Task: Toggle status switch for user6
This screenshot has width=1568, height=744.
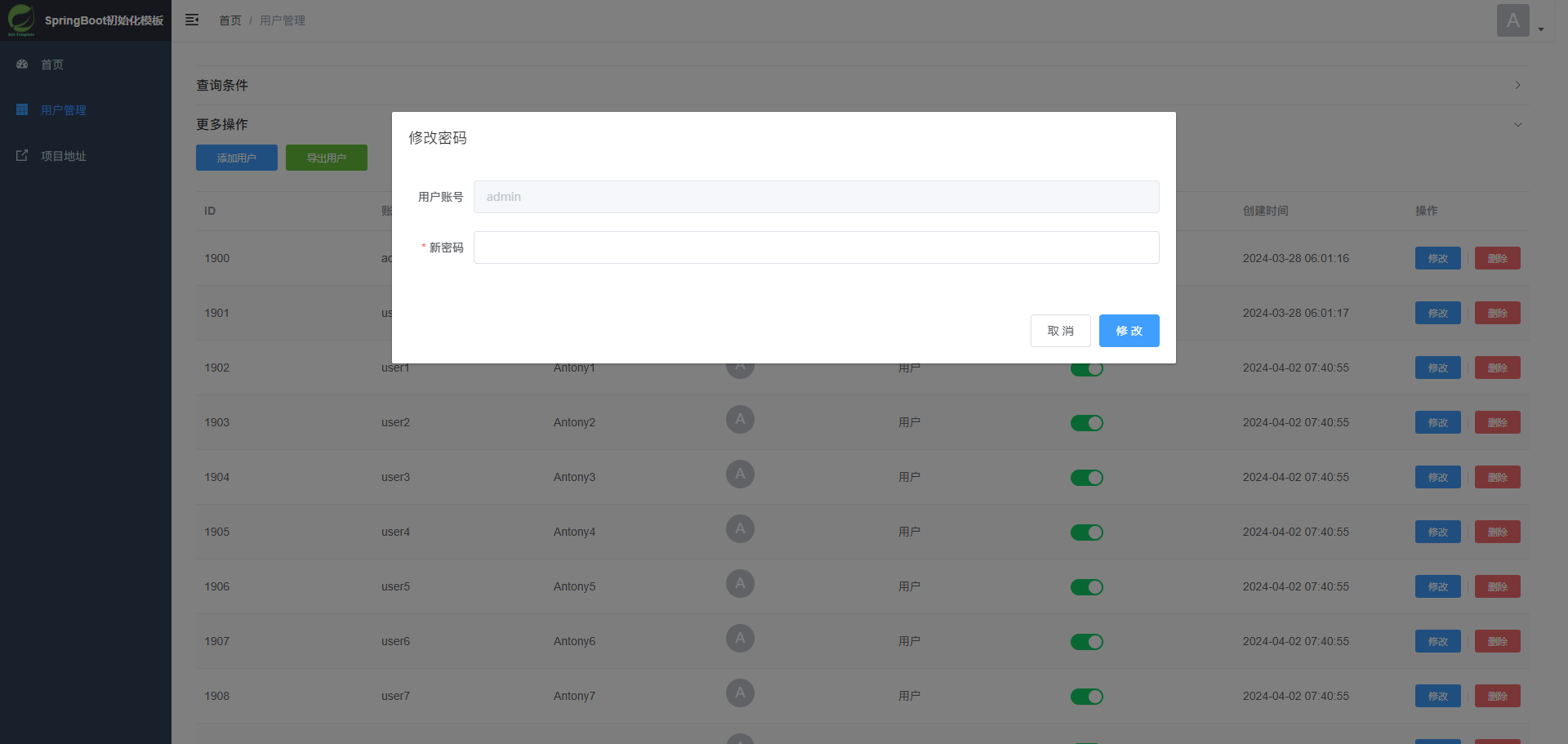Action: point(1087,642)
